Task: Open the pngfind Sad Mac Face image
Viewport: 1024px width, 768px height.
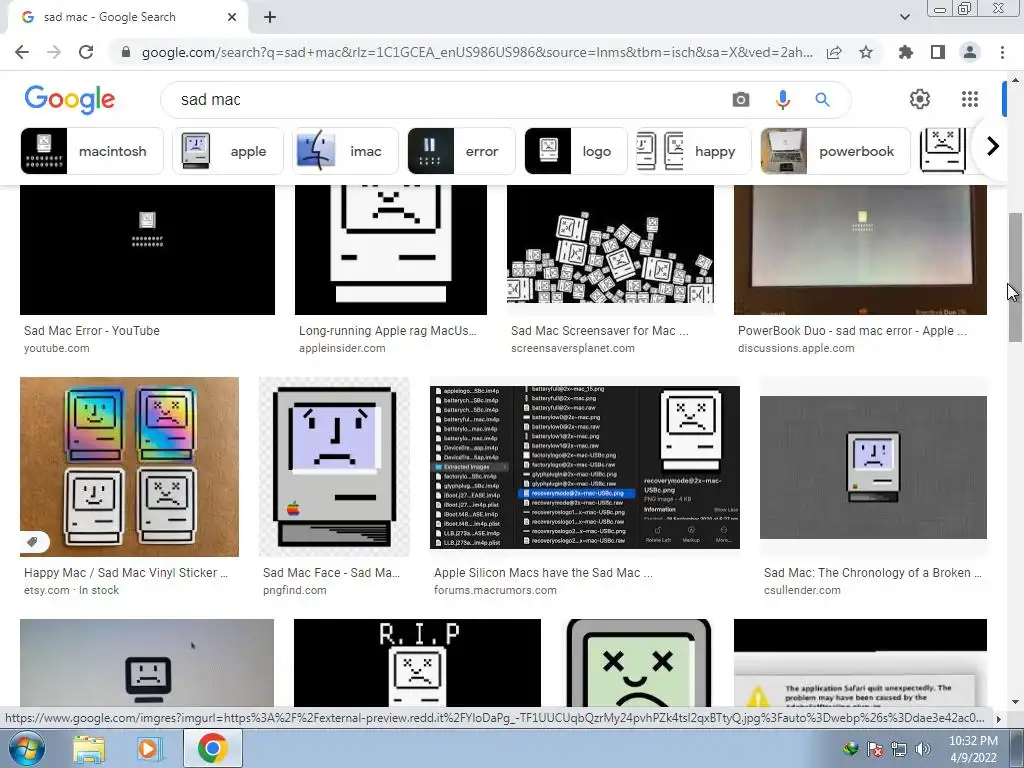Action: [334, 467]
